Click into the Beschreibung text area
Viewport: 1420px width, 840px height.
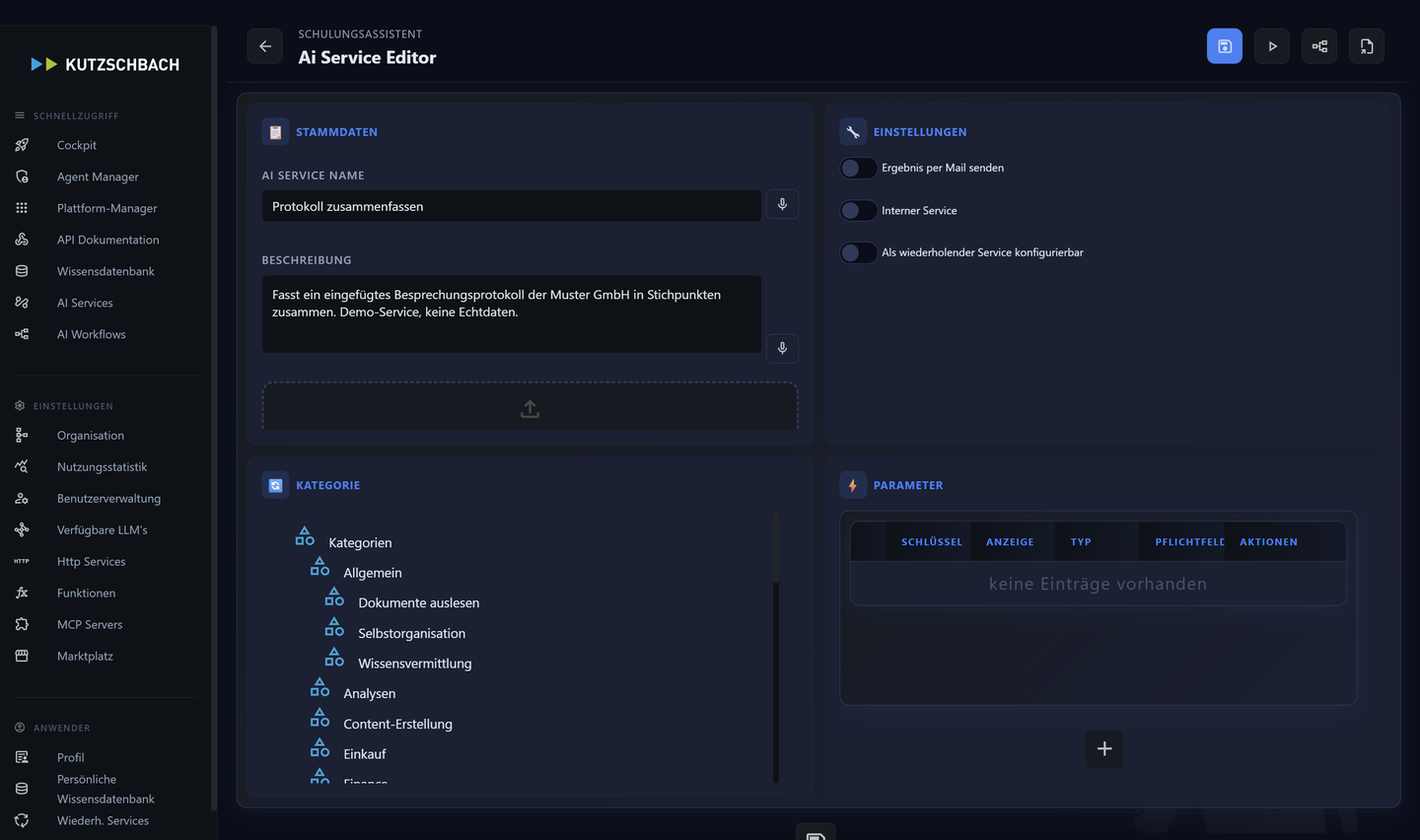[x=512, y=314]
